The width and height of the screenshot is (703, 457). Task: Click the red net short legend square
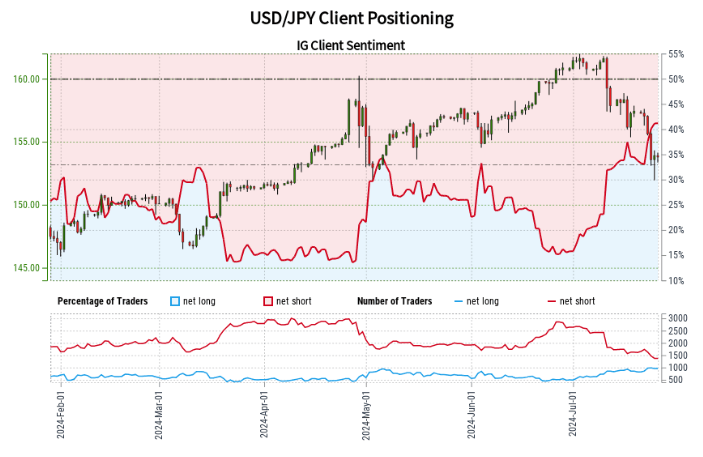tap(268, 301)
